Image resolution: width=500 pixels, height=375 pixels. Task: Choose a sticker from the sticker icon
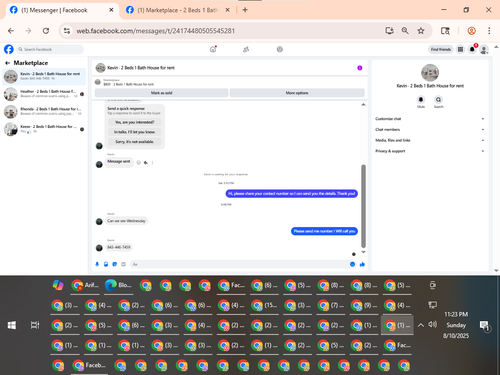[115, 264]
